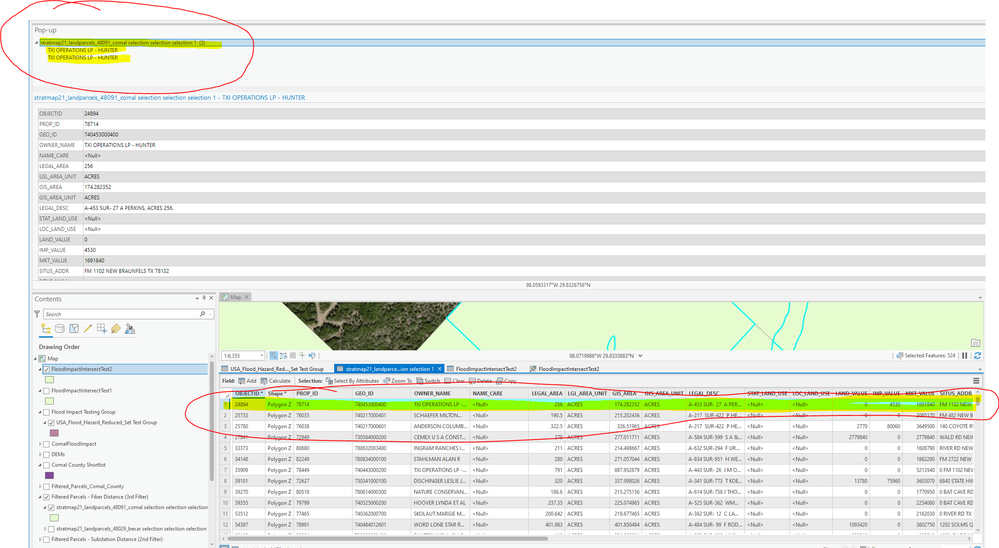Click the Contents filter funnel icon
The width and height of the screenshot is (999, 548).
tap(37, 314)
